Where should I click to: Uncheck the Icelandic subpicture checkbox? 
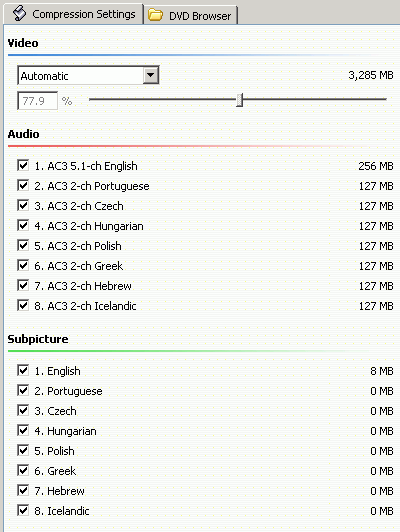point(23,511)
